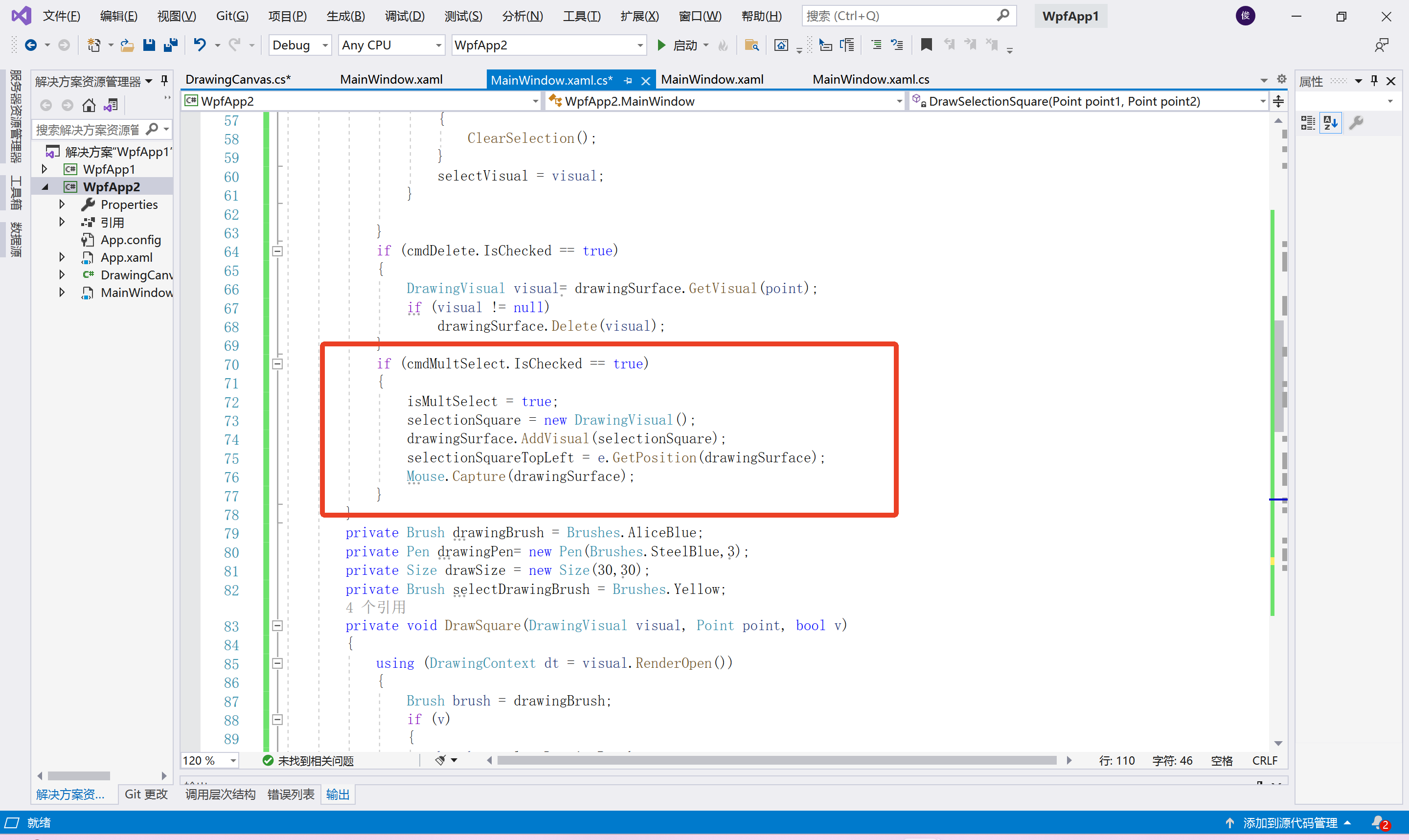The image size is (1409, 840).
Task: Open the Any CPU platform dropdown
Action: coord(390,45)
